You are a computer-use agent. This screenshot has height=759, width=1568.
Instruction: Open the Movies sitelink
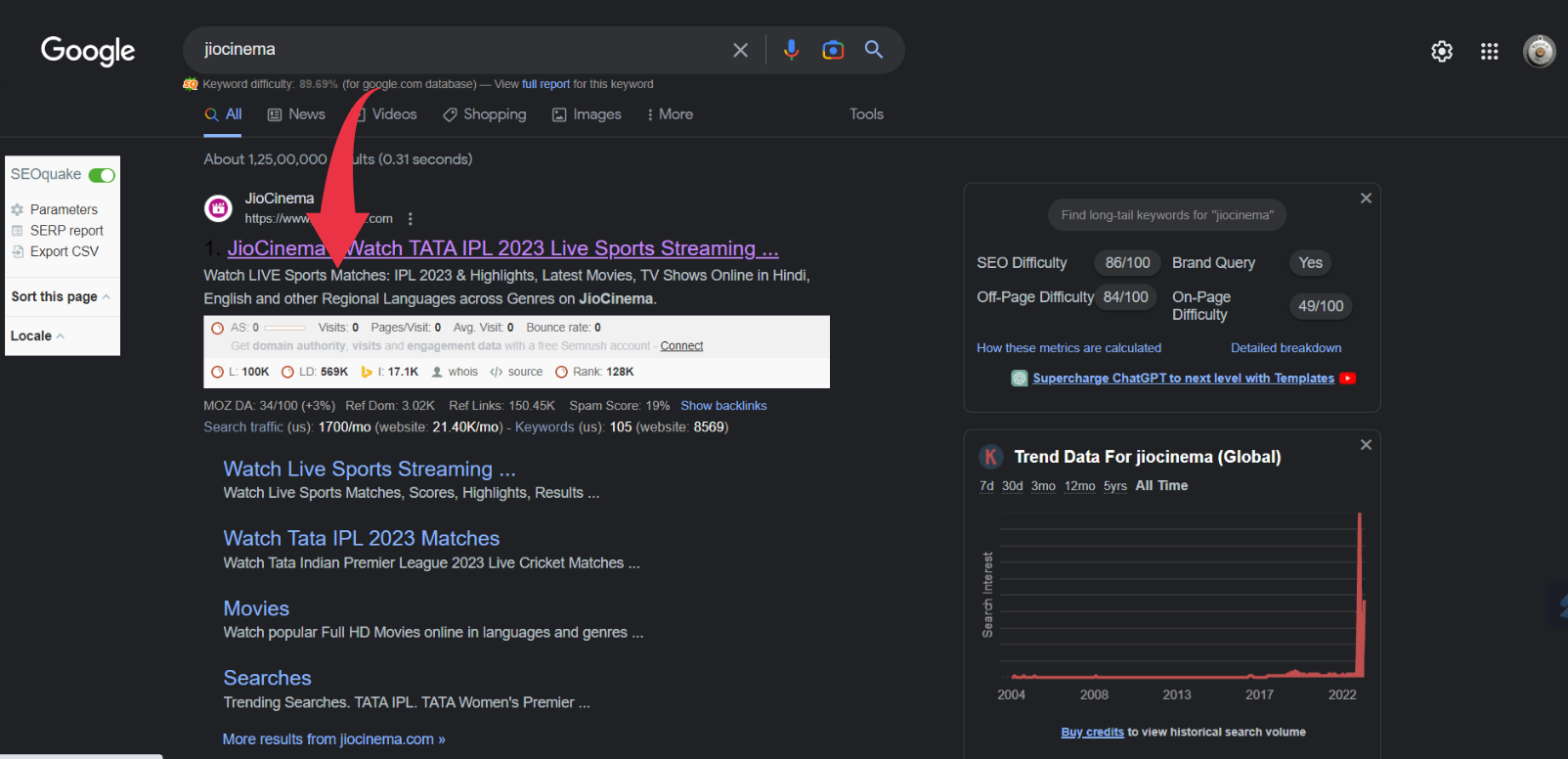(x=256, y=609)
